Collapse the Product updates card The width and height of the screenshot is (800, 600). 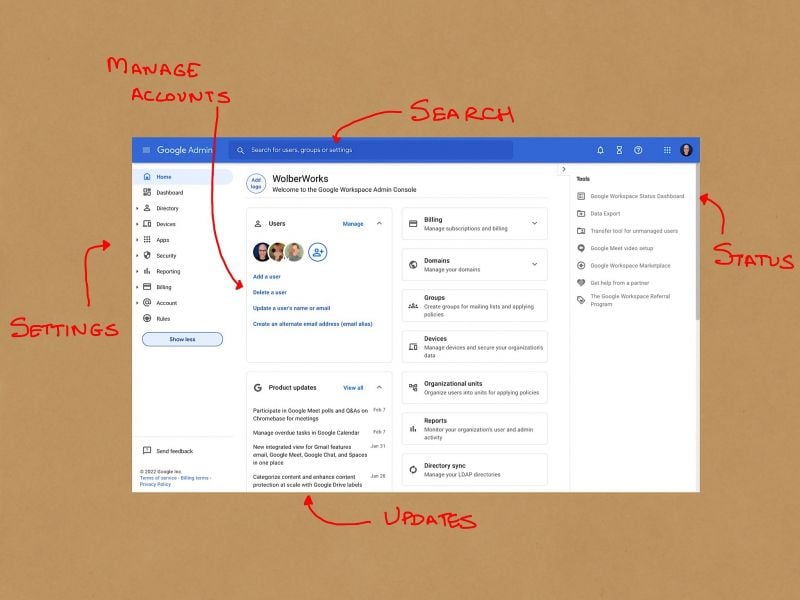click(379, 388)
